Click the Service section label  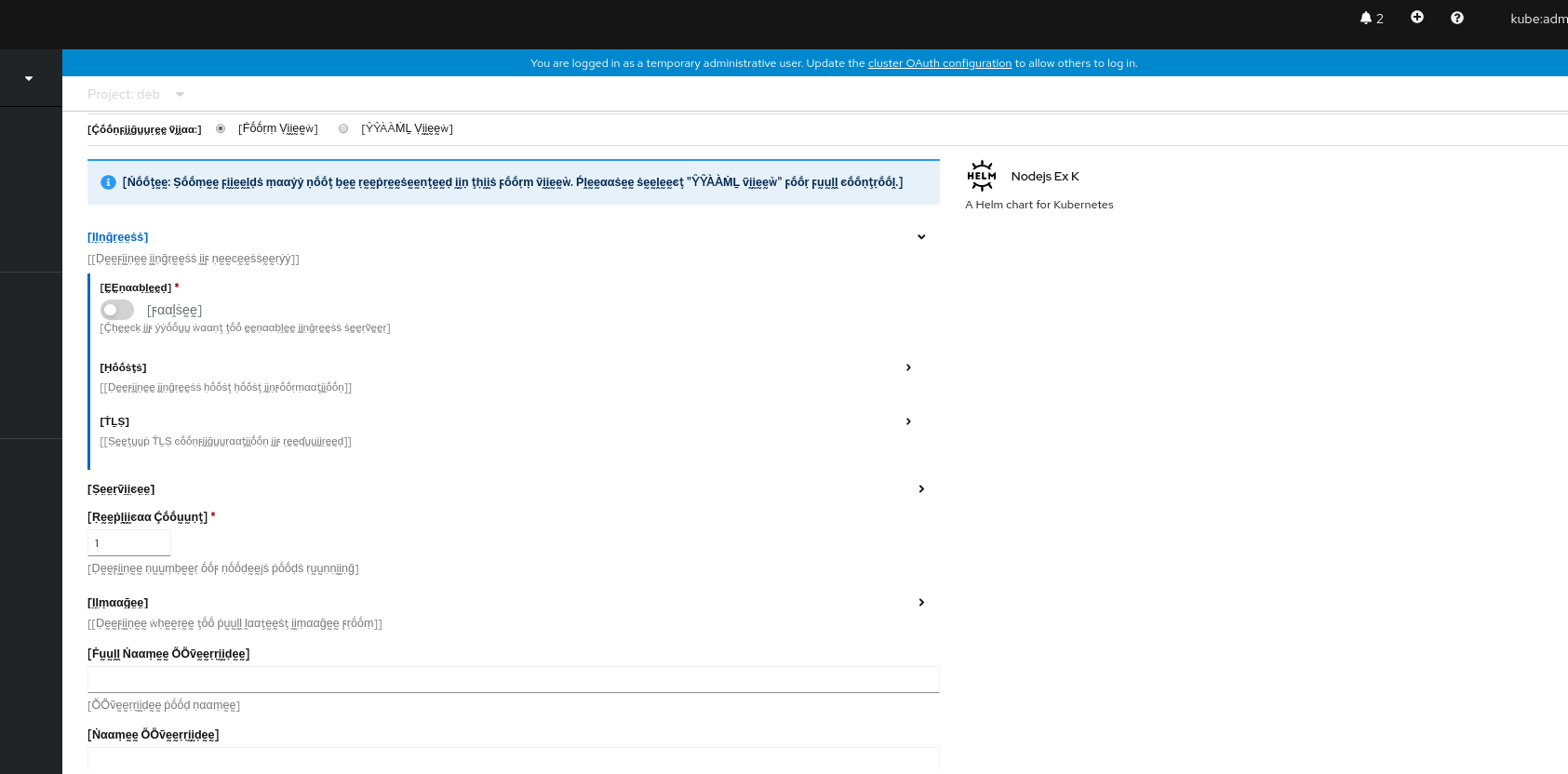click(x=121, y=489)
